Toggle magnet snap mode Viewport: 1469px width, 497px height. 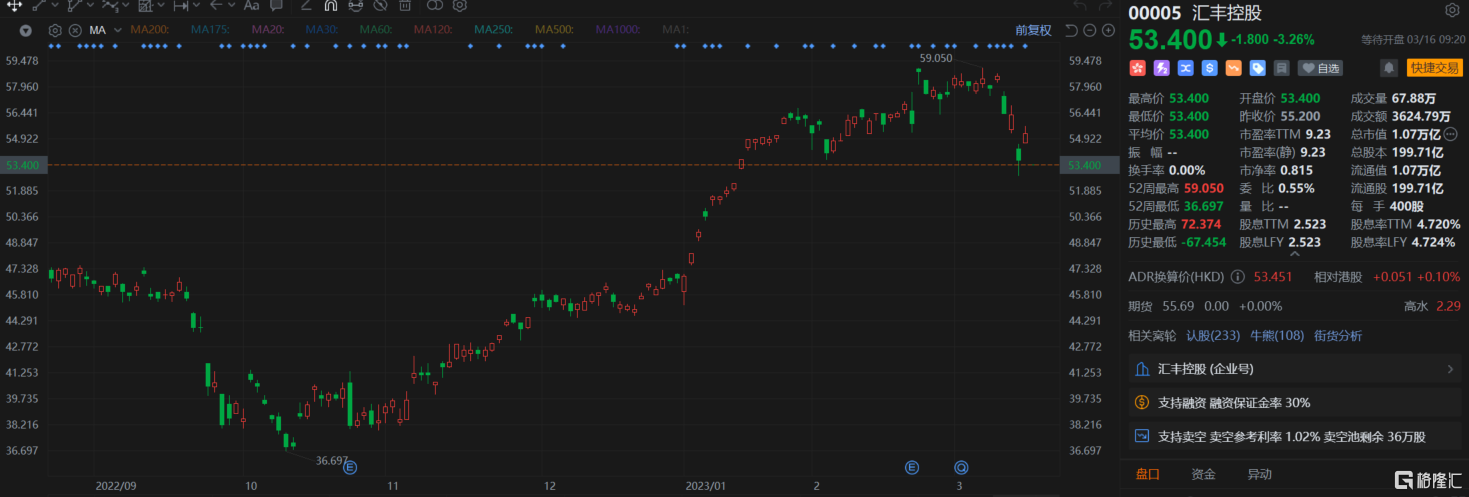330,6
